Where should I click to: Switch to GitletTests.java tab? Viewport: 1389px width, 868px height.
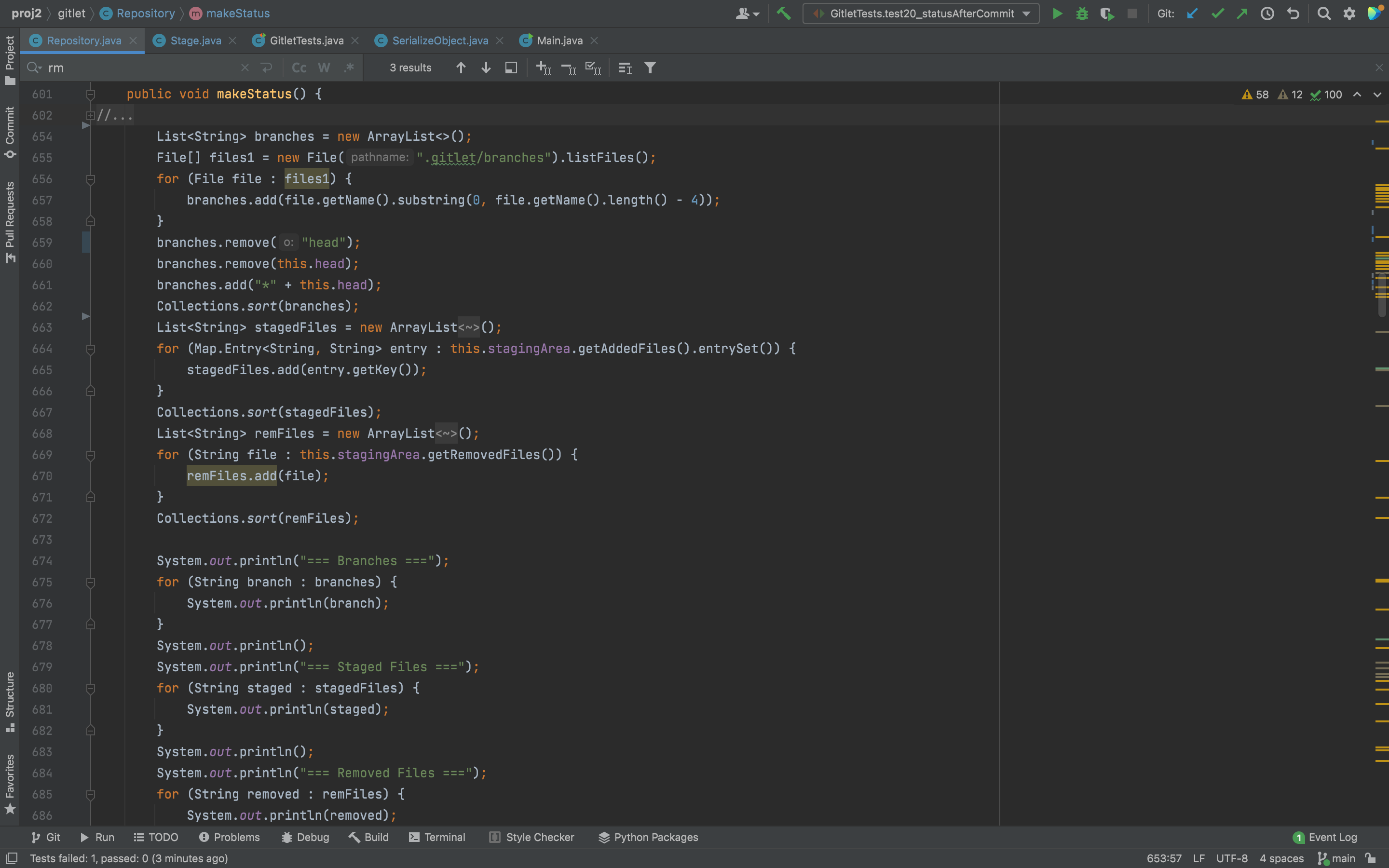click(x=306, y=41)
